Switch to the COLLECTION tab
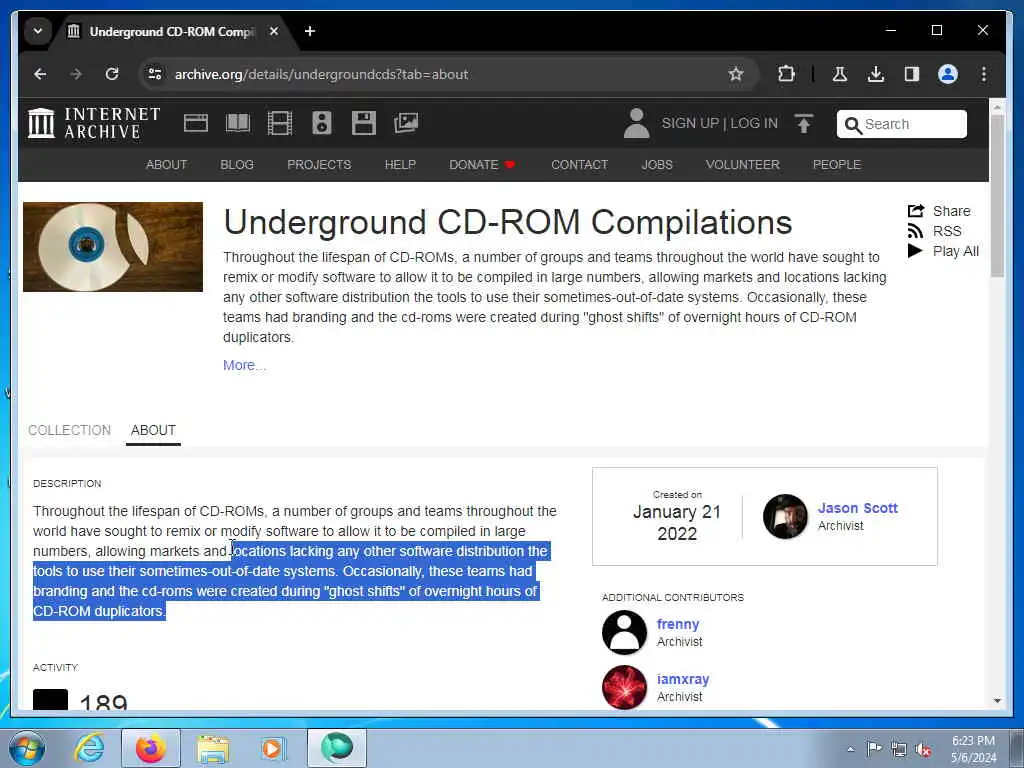 pyautogui.click(x=69, y=430)
